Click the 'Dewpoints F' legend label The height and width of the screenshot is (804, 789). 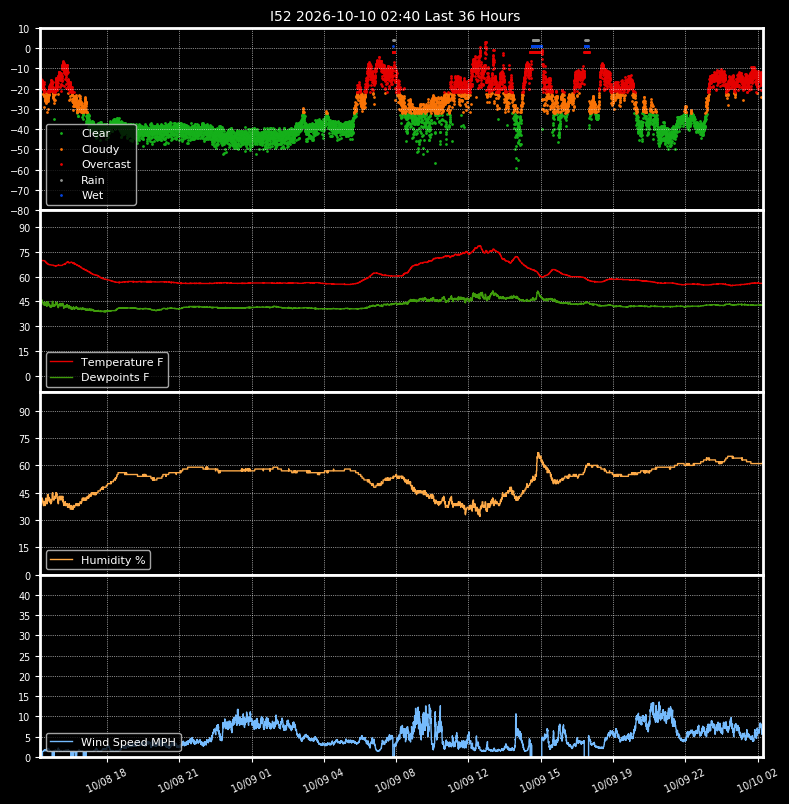tap(115, 377)
